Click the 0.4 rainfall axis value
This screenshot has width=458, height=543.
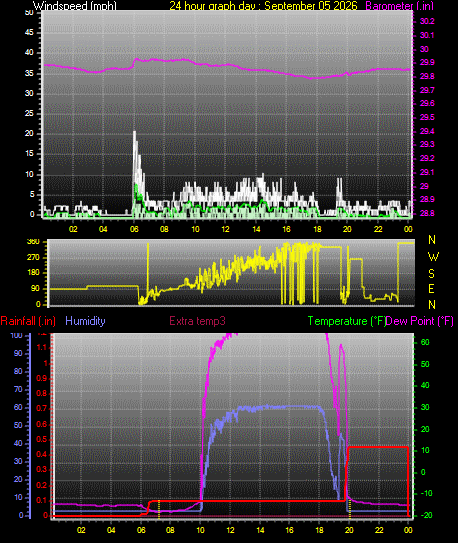pyautogui.click(x=42, y=454)
